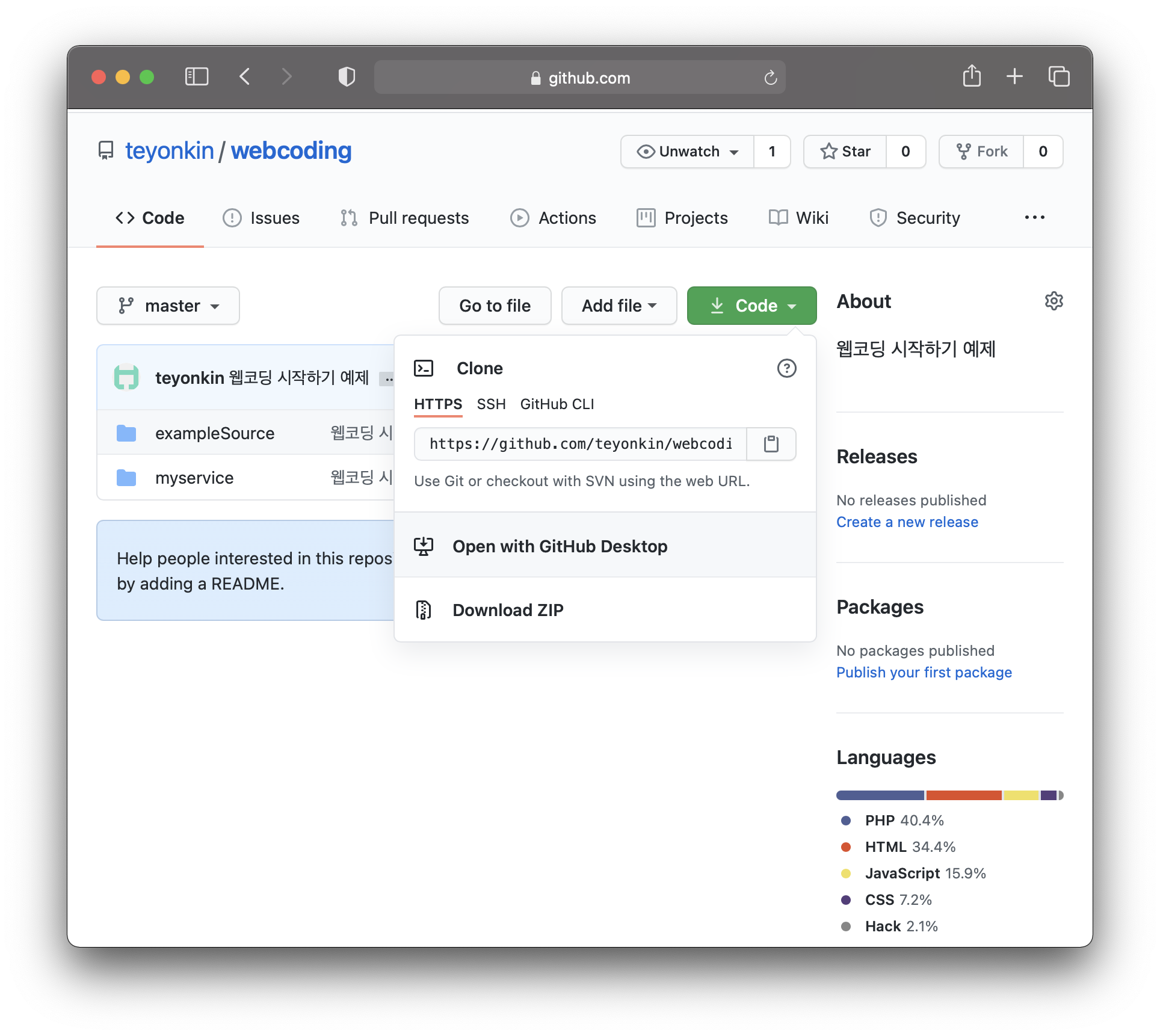Open the master branch dropdown

click(168, 306)
